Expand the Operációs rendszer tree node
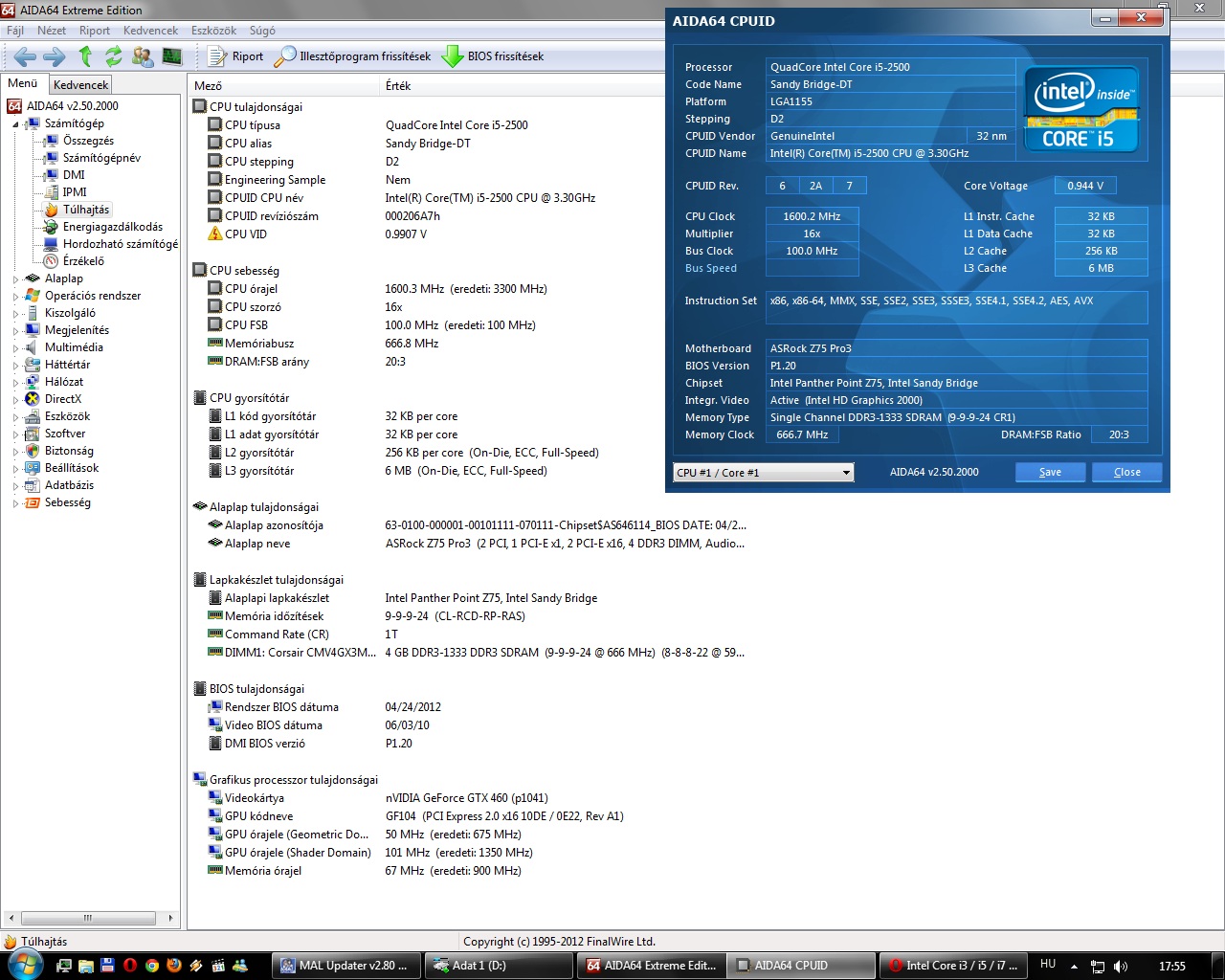This screenshot has height=980, width=1225. coord(15,296)
